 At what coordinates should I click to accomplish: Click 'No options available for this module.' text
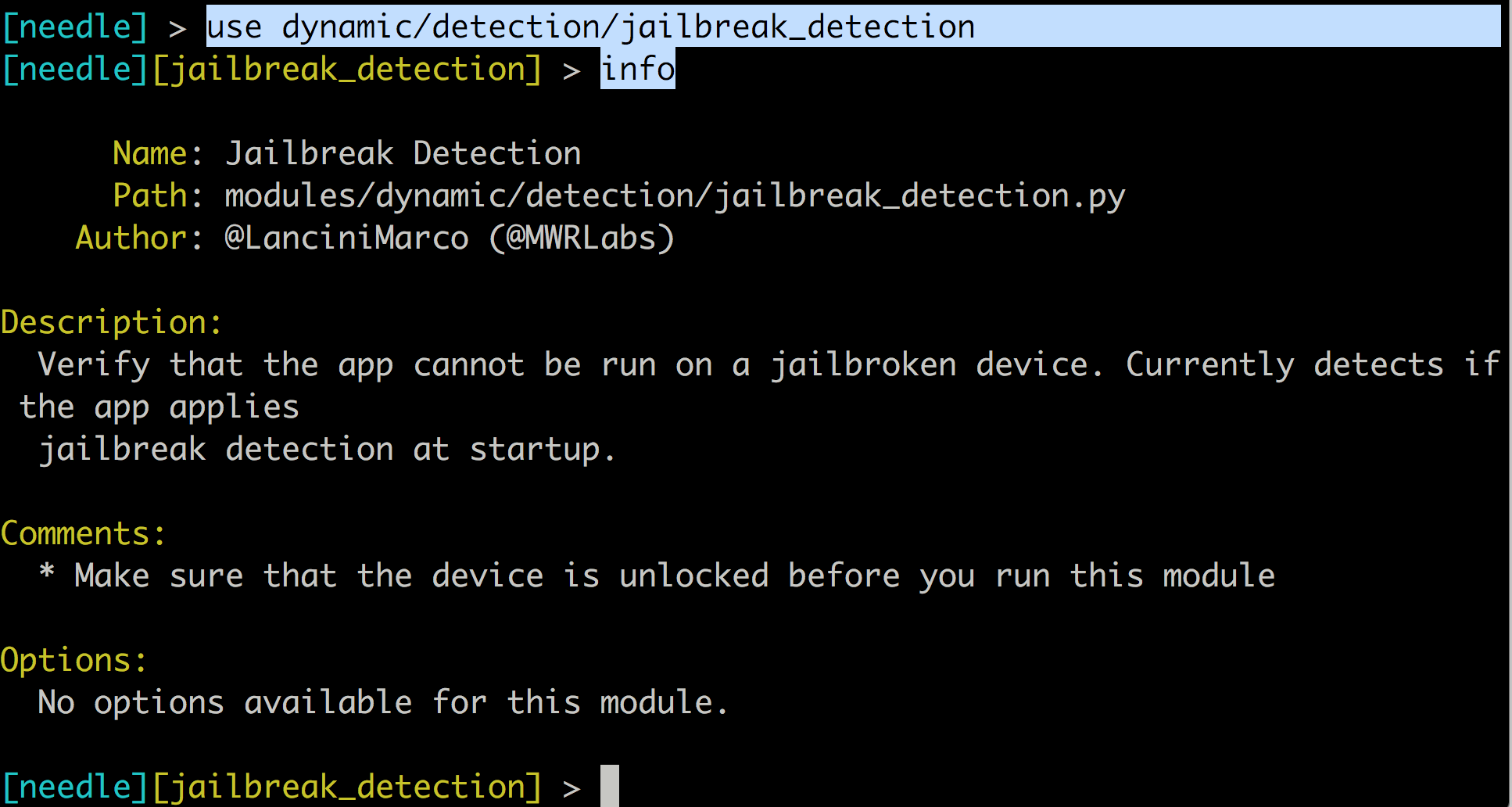click(383, 702)
